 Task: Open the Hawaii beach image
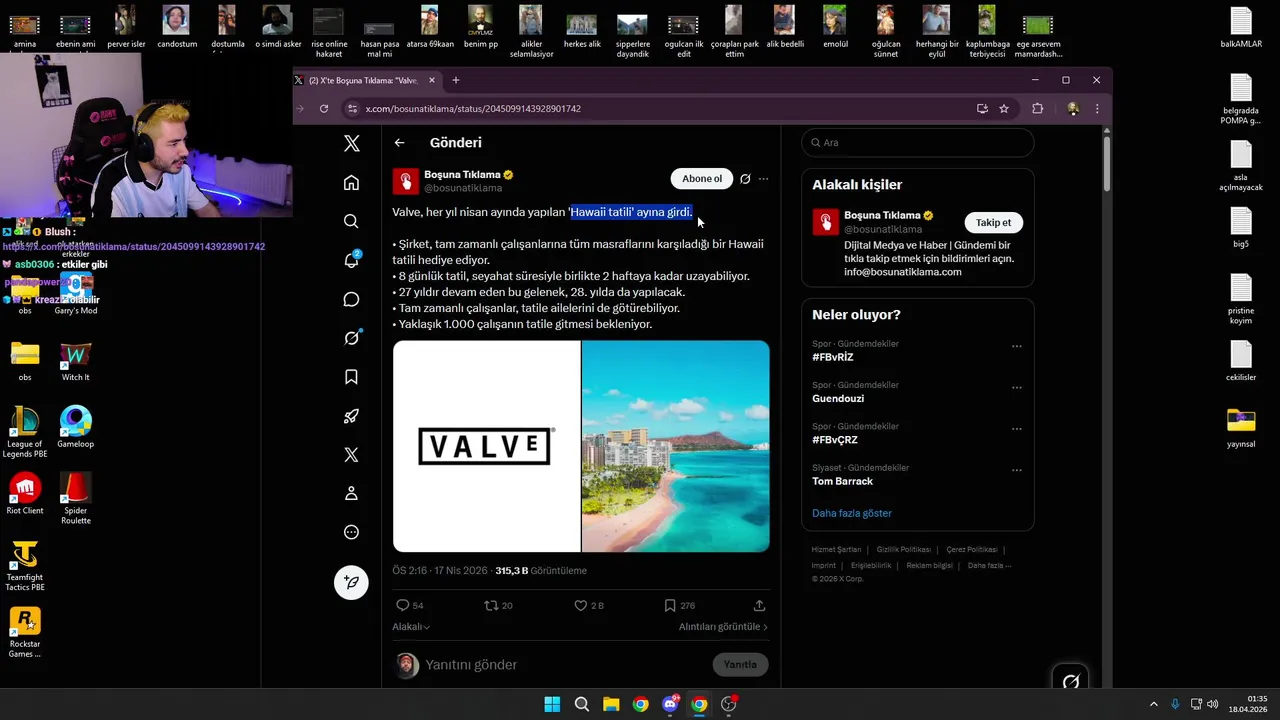tap(676, 446)
